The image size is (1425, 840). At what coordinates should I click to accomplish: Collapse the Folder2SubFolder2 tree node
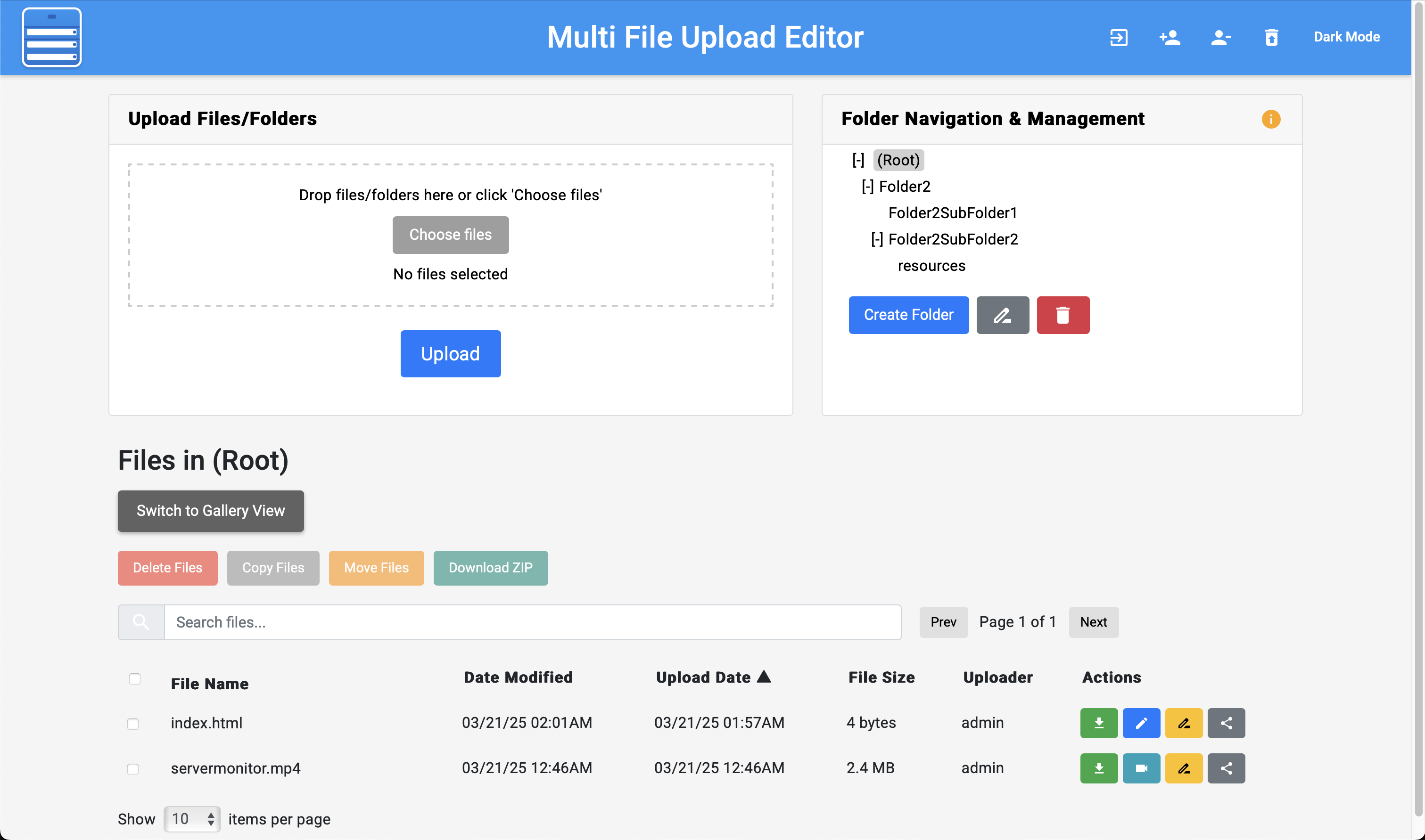877,239
